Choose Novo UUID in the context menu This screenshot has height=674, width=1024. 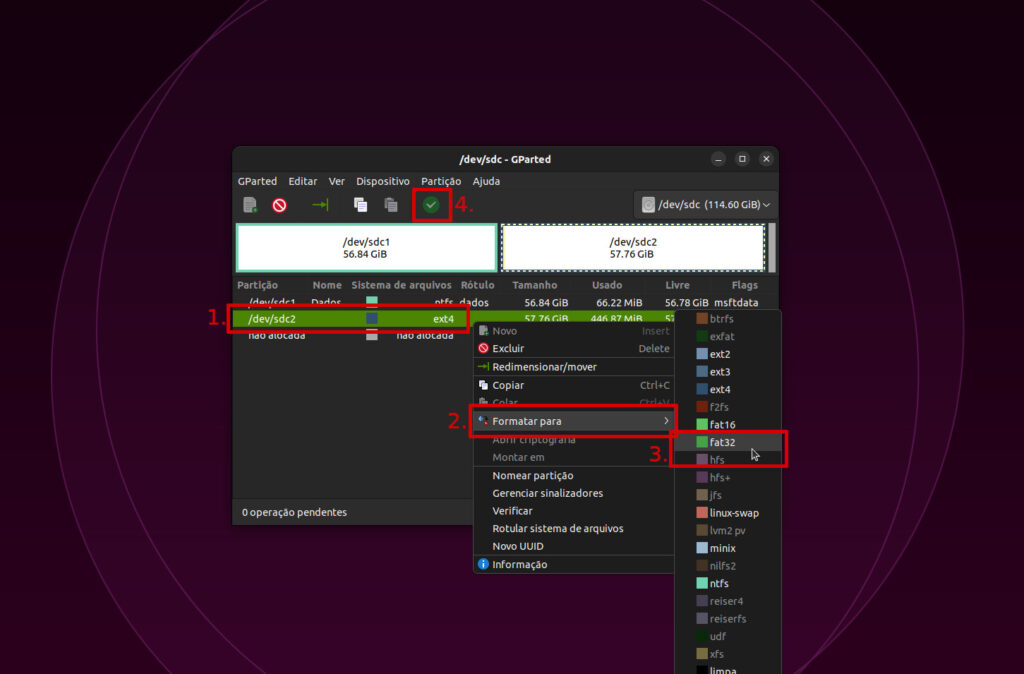574,547
